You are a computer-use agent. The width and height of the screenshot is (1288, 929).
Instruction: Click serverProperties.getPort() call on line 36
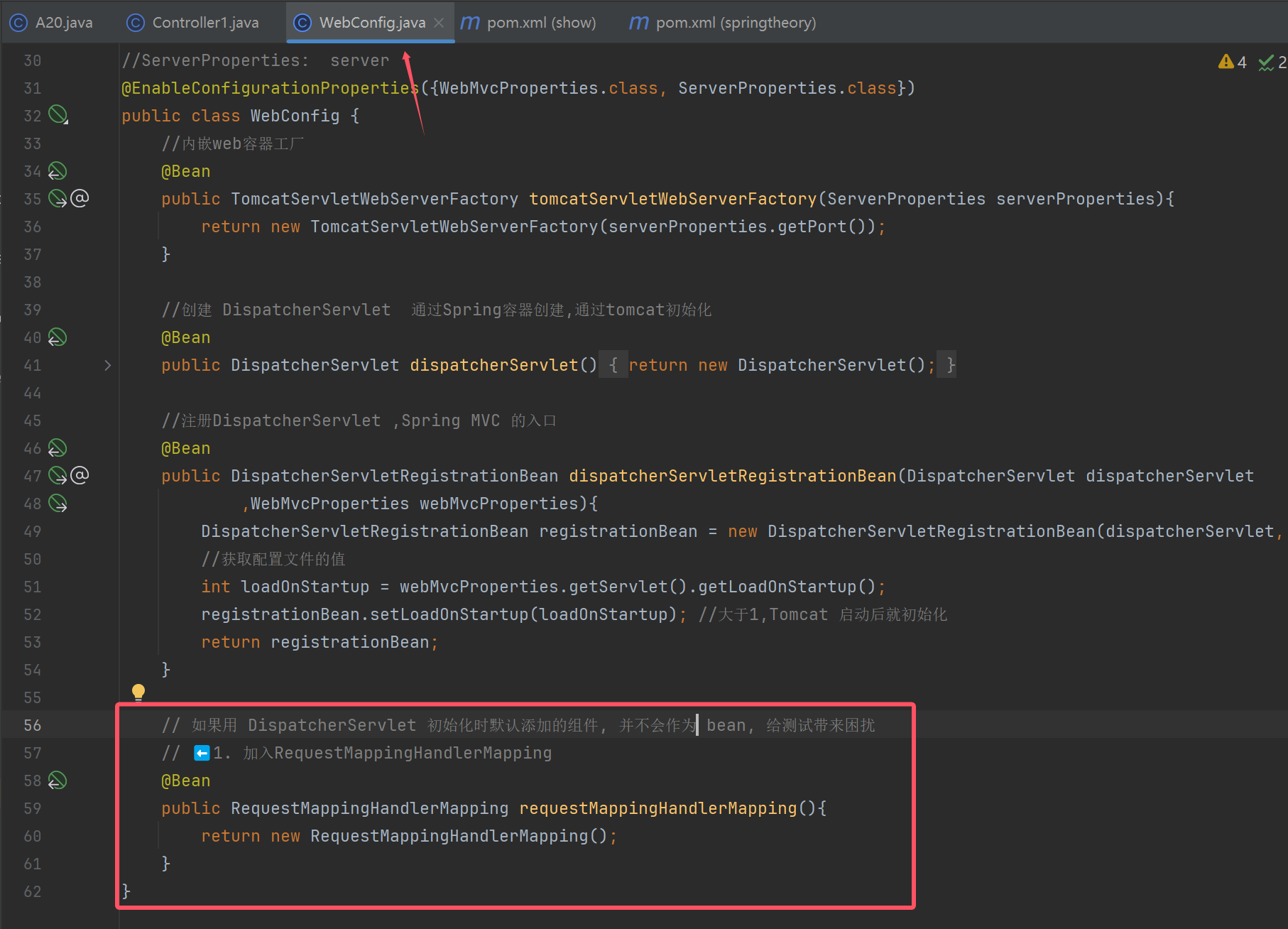tap(738, 227)
